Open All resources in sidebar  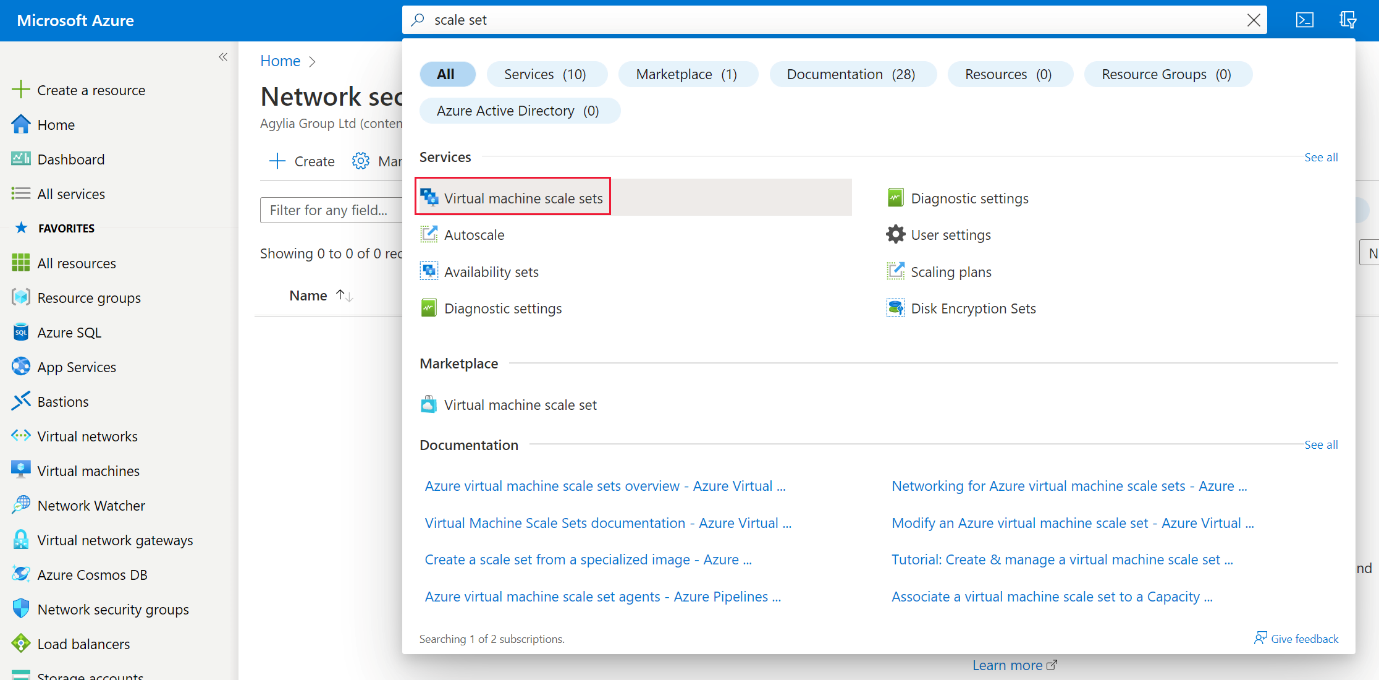77,263
